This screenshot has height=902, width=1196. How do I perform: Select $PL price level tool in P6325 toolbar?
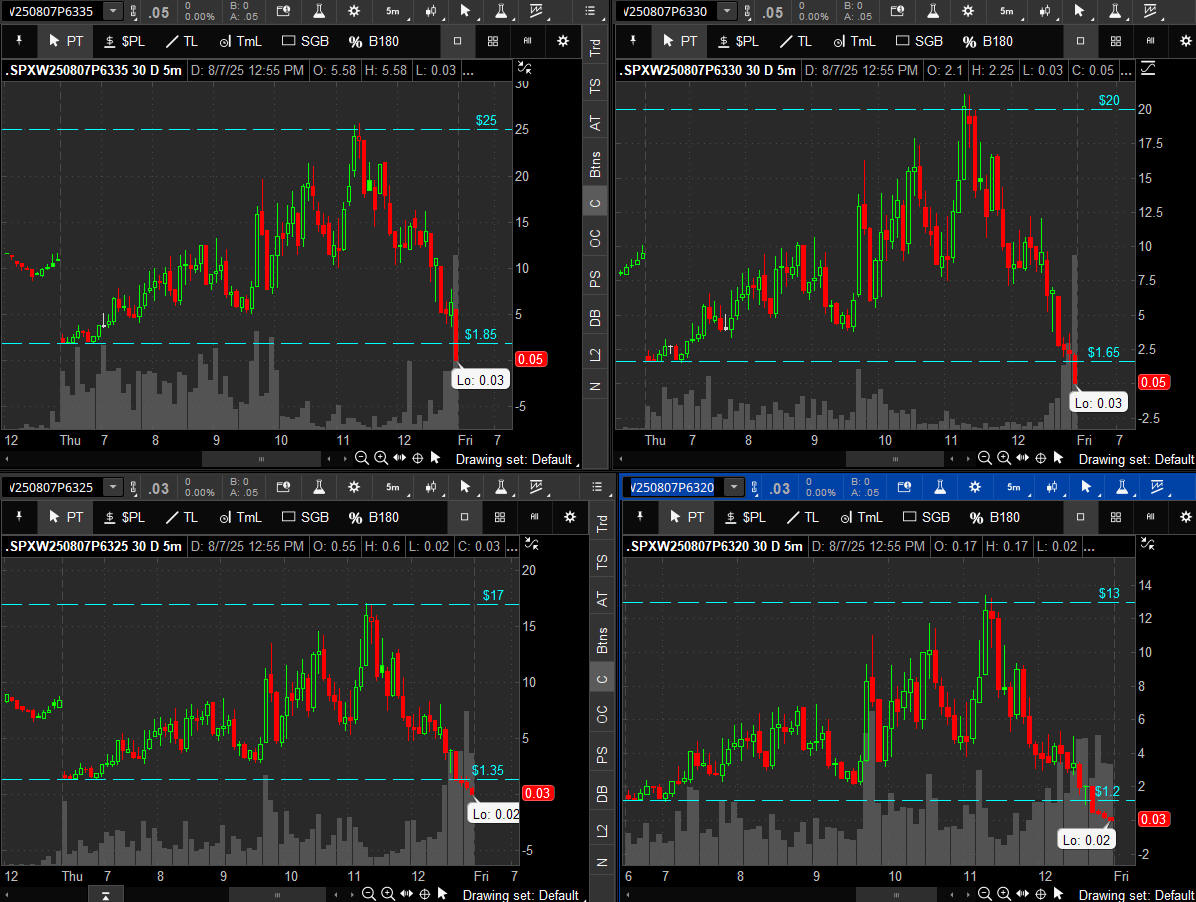pos(125,517)
